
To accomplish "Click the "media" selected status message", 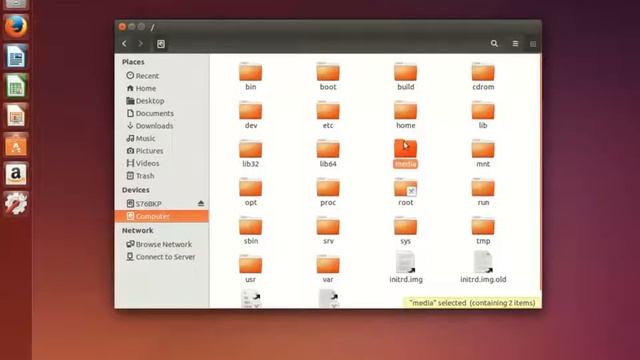I will point(472,303).
